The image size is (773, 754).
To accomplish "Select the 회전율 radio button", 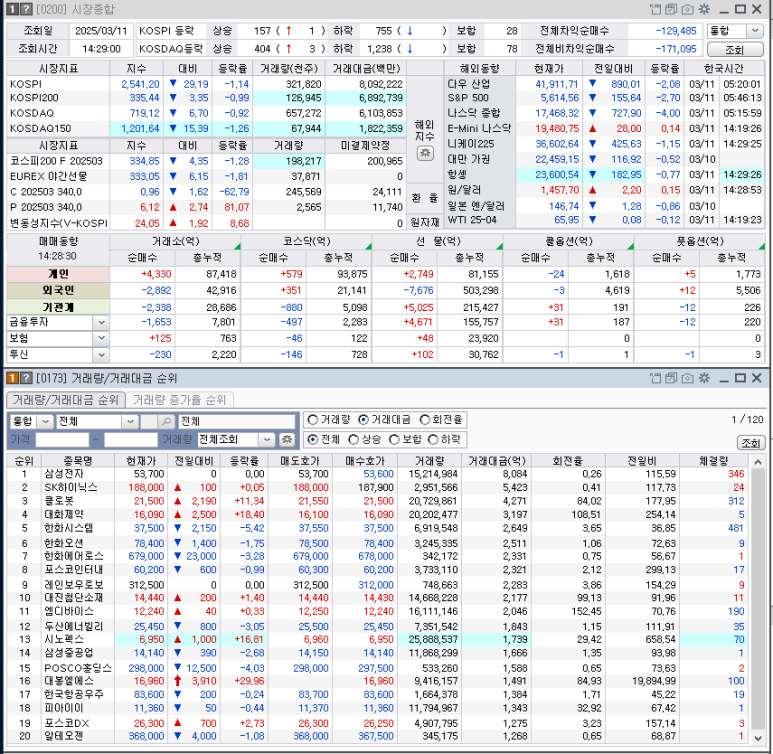I will (424, 420).
